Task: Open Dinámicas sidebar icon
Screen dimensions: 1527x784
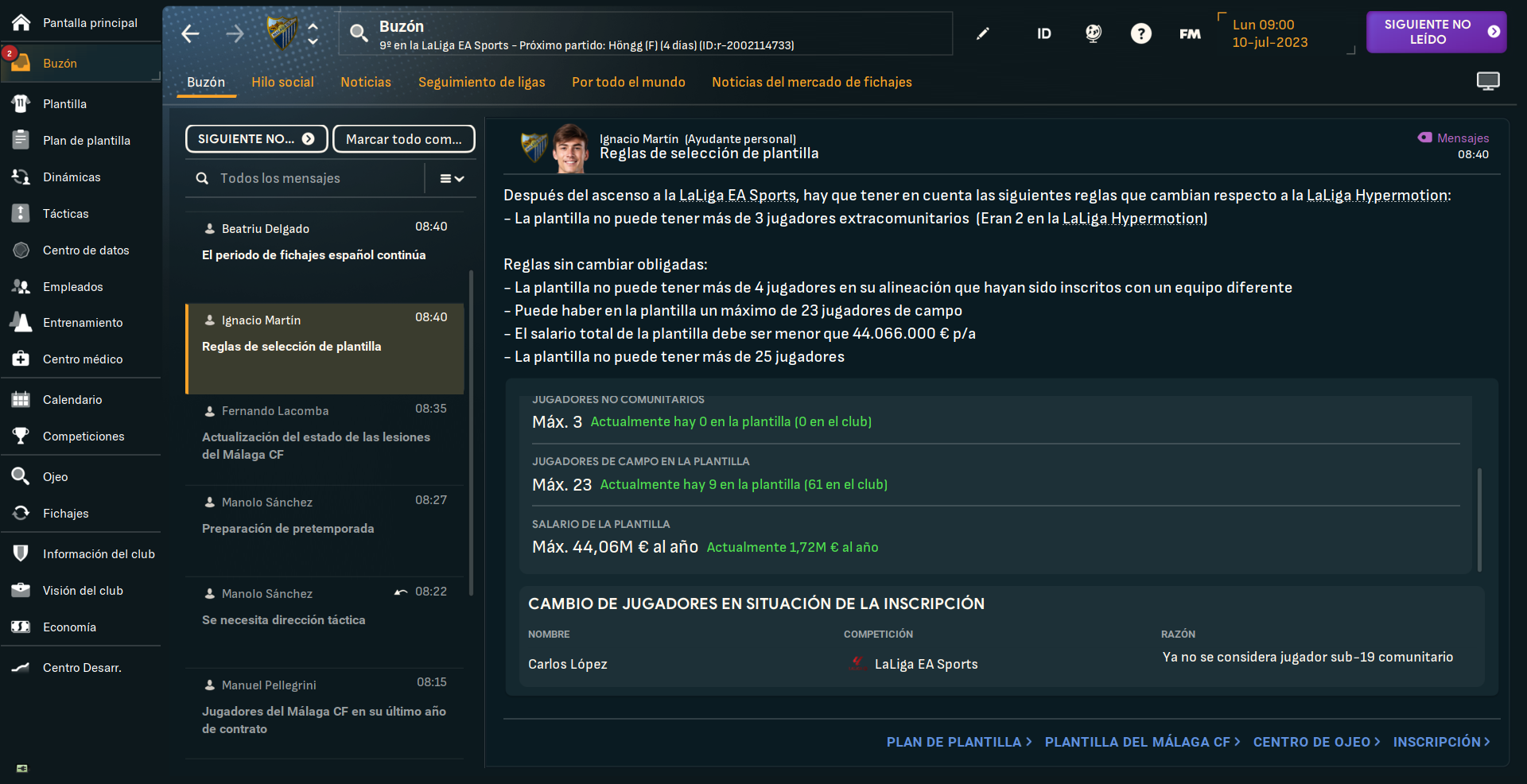Action: 21,177
